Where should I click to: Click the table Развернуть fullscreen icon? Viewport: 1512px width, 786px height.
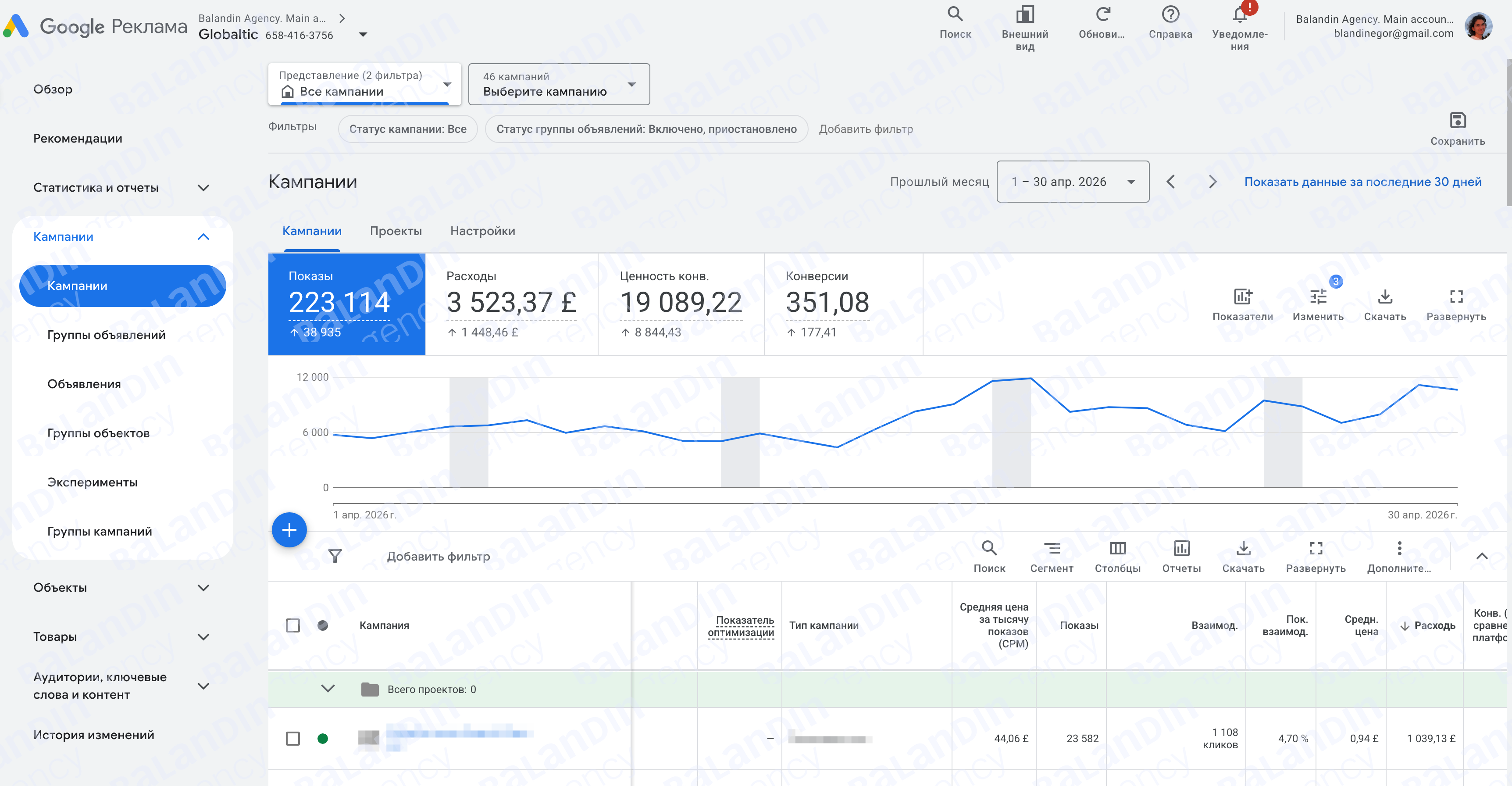(x=1316, y=548)
